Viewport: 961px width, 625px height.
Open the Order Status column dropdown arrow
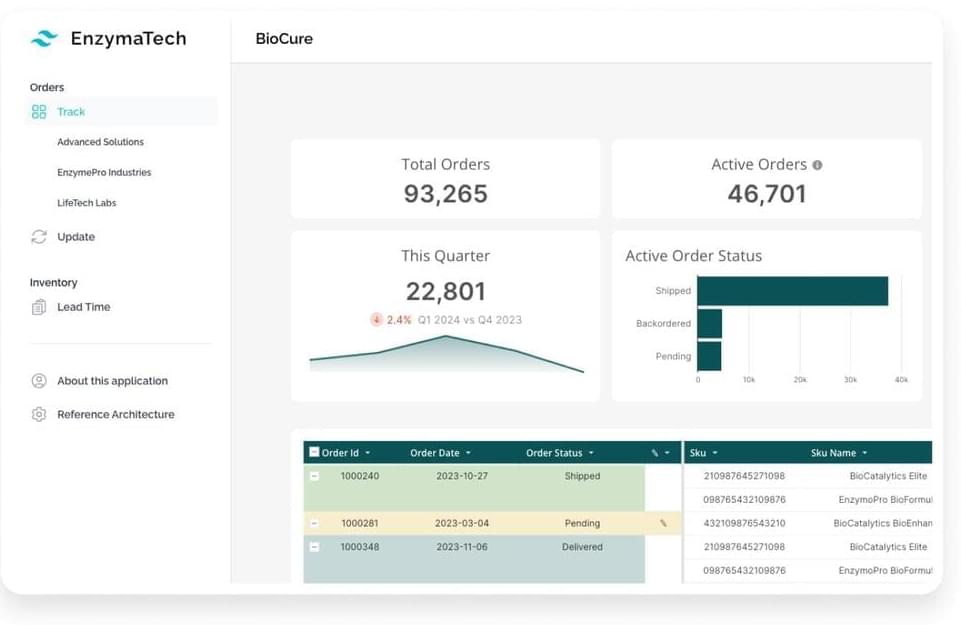point(591,453)
